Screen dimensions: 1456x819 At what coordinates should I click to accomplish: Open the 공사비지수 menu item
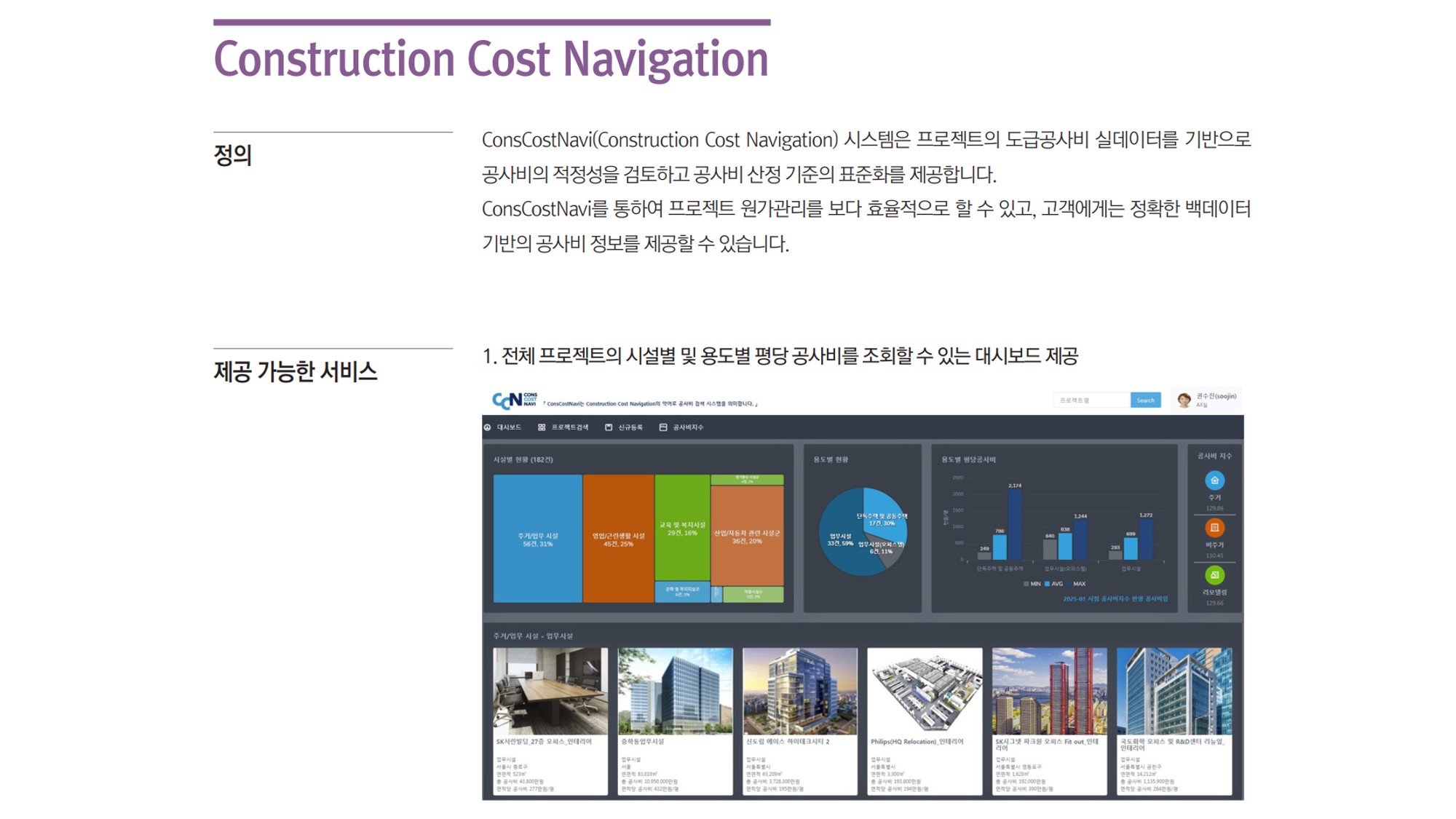click(x=688, y=427)
